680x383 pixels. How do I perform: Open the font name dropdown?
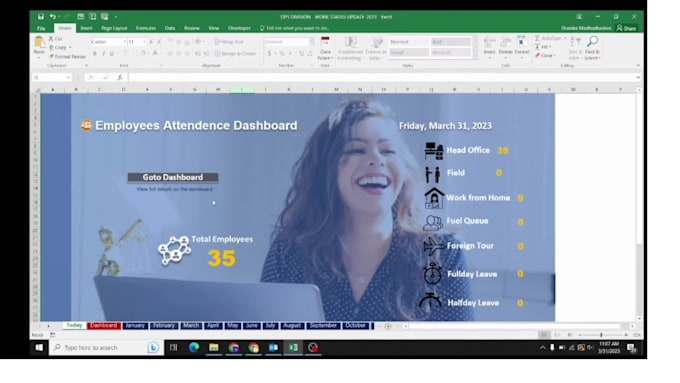pos(125,42)
